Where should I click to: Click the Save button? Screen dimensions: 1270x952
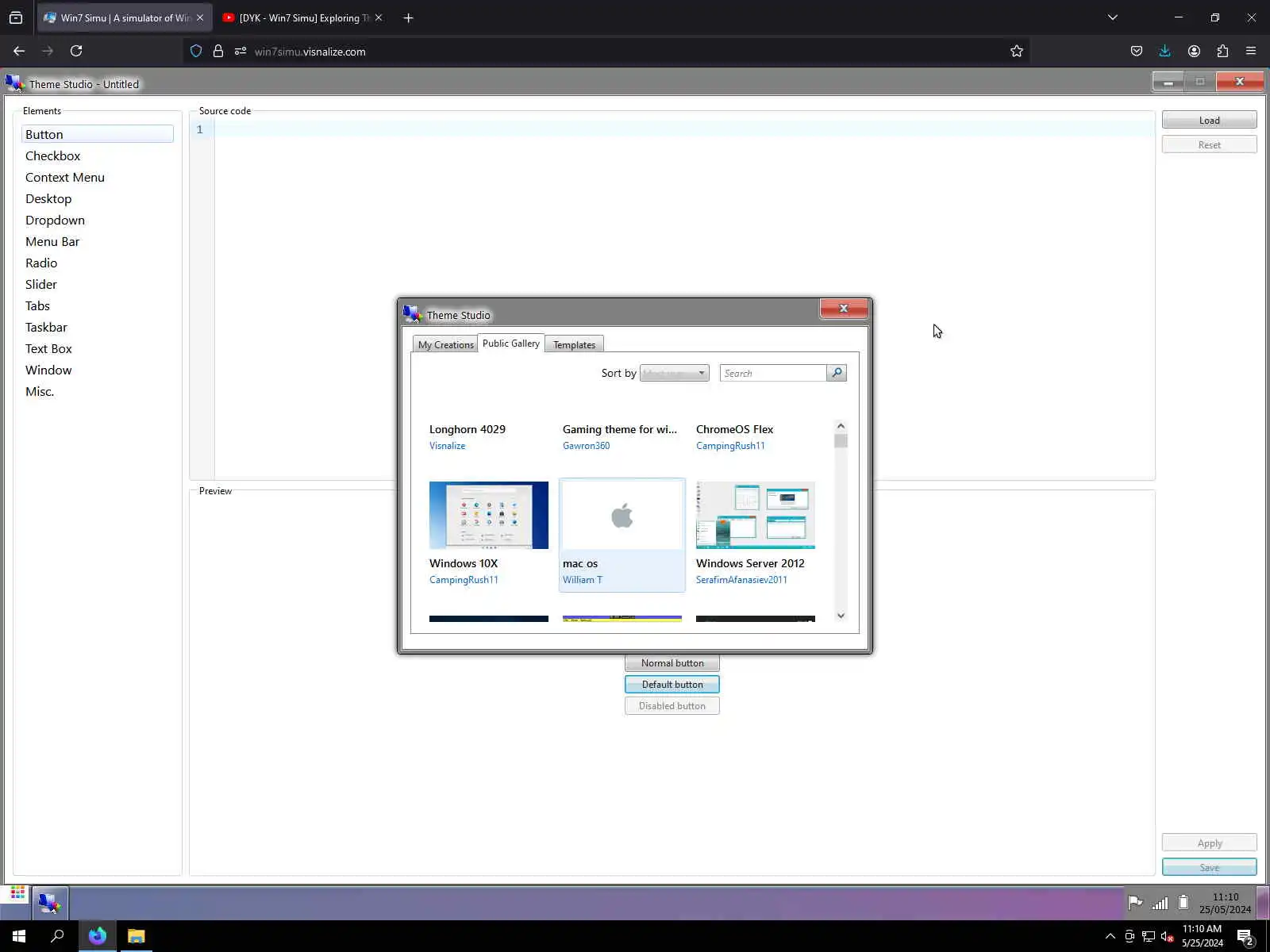(1209, 867)
